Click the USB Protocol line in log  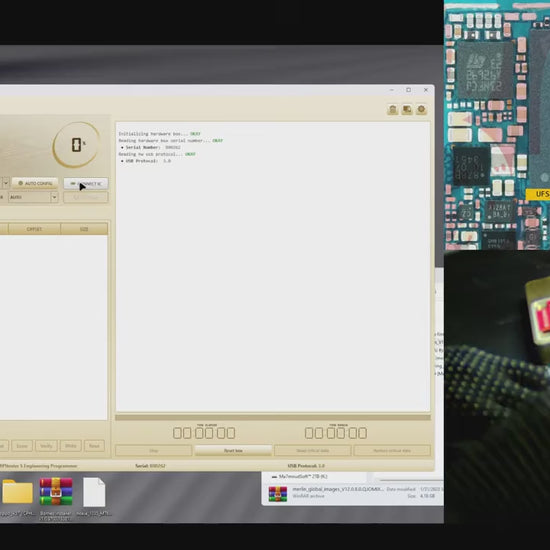146,161
